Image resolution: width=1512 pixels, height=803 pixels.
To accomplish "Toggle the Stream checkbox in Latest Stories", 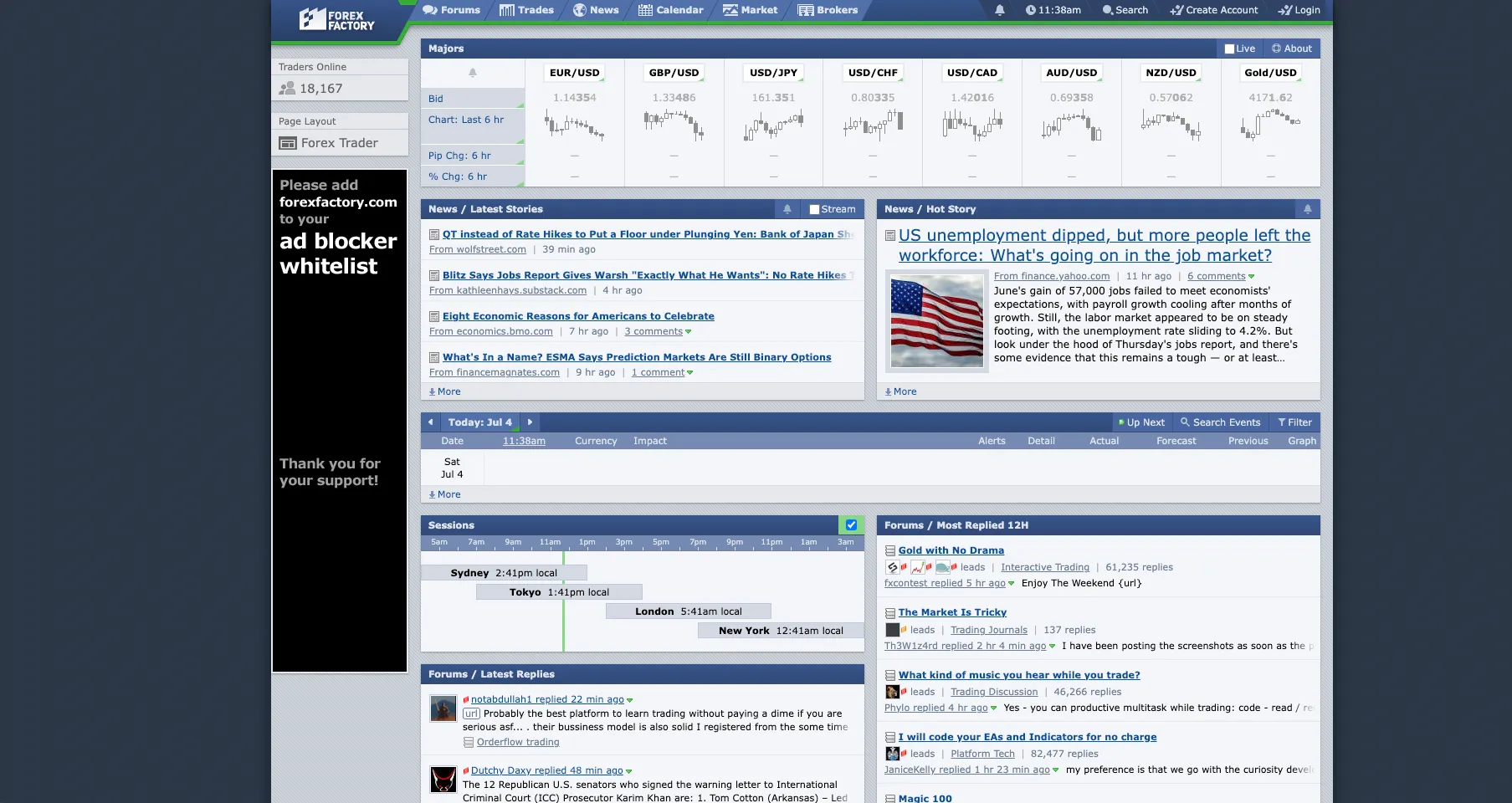I will [x=814, y=209].
